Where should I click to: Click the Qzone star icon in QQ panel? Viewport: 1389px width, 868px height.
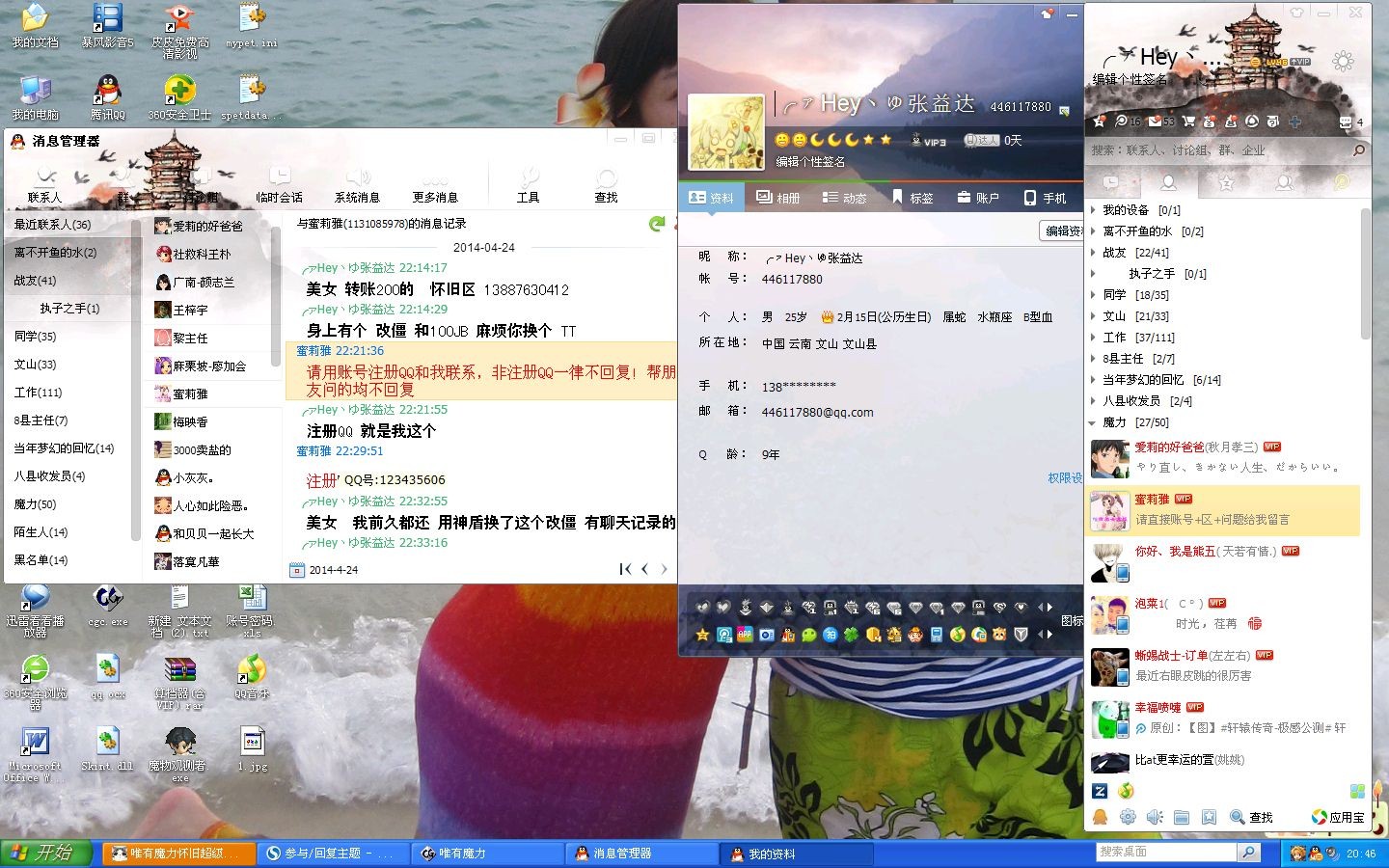coord(1099,122)
